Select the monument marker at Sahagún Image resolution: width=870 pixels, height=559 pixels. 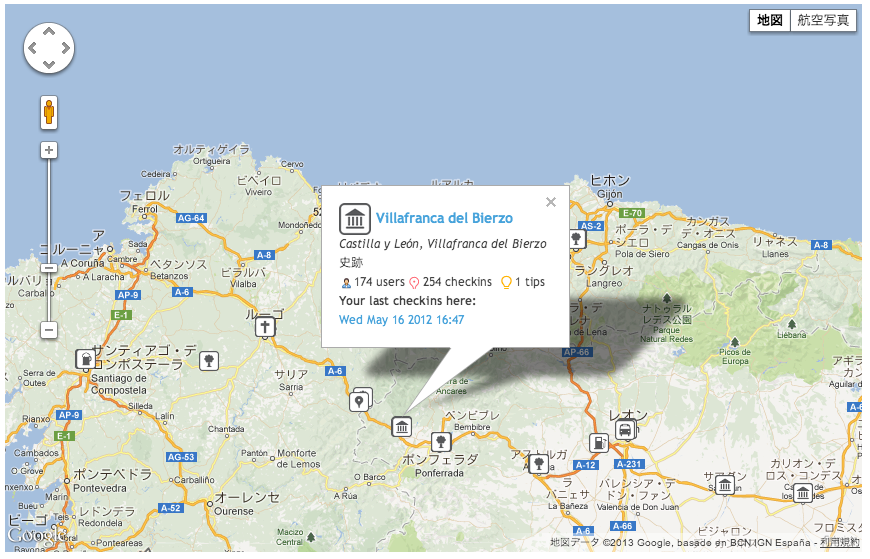pyautogui.click(x=725, y=485)
